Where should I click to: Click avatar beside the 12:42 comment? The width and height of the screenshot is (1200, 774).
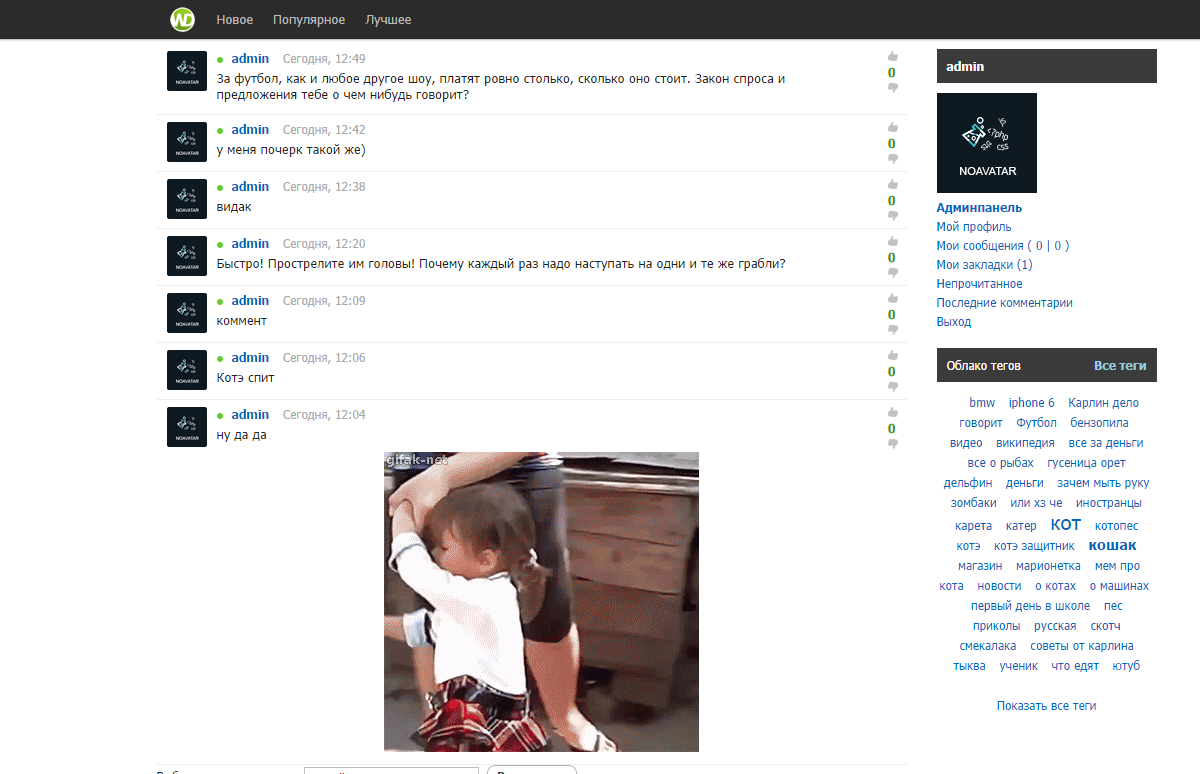click(x=187, y=142)
